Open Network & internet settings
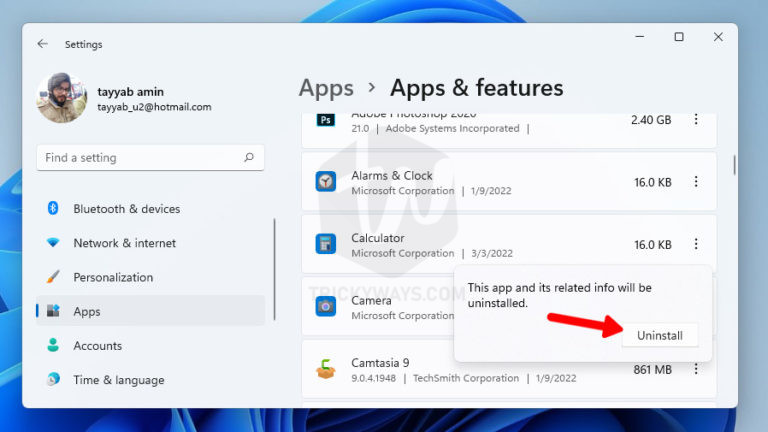 pos(150,243)
